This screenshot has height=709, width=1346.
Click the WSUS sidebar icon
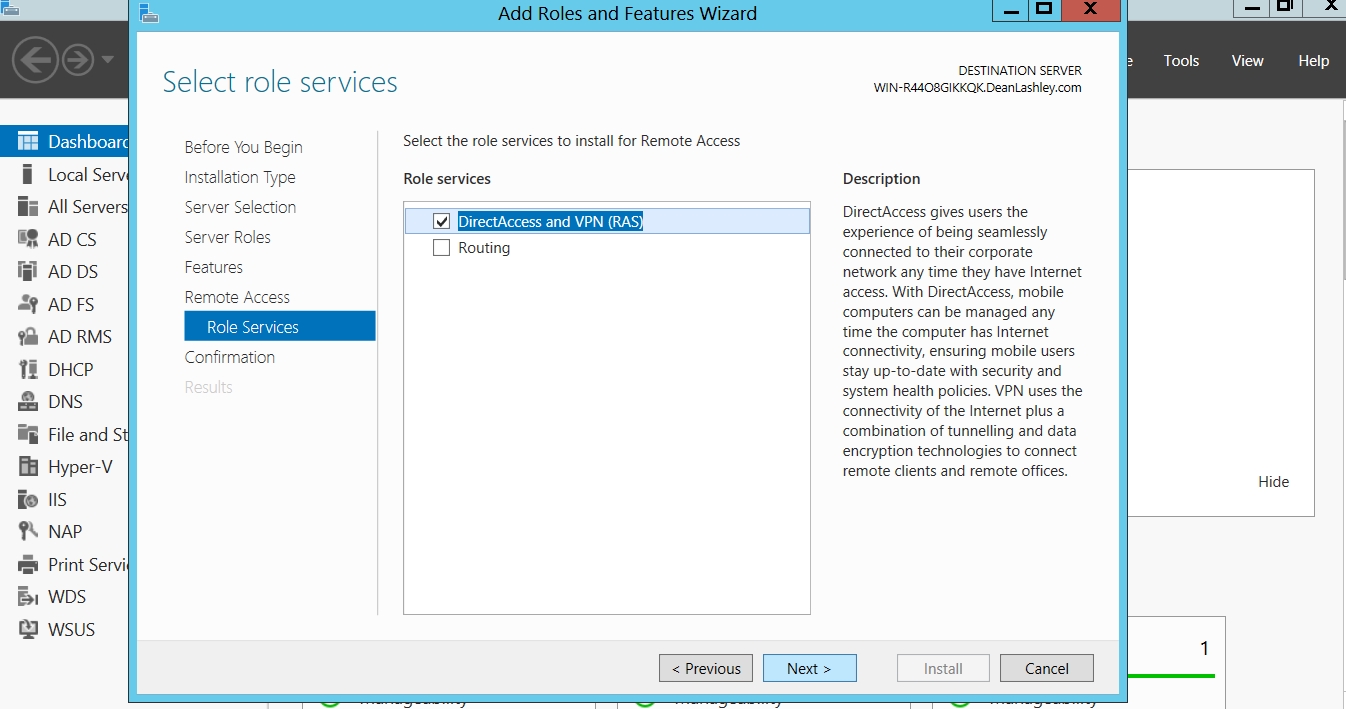tap(28, 629)
